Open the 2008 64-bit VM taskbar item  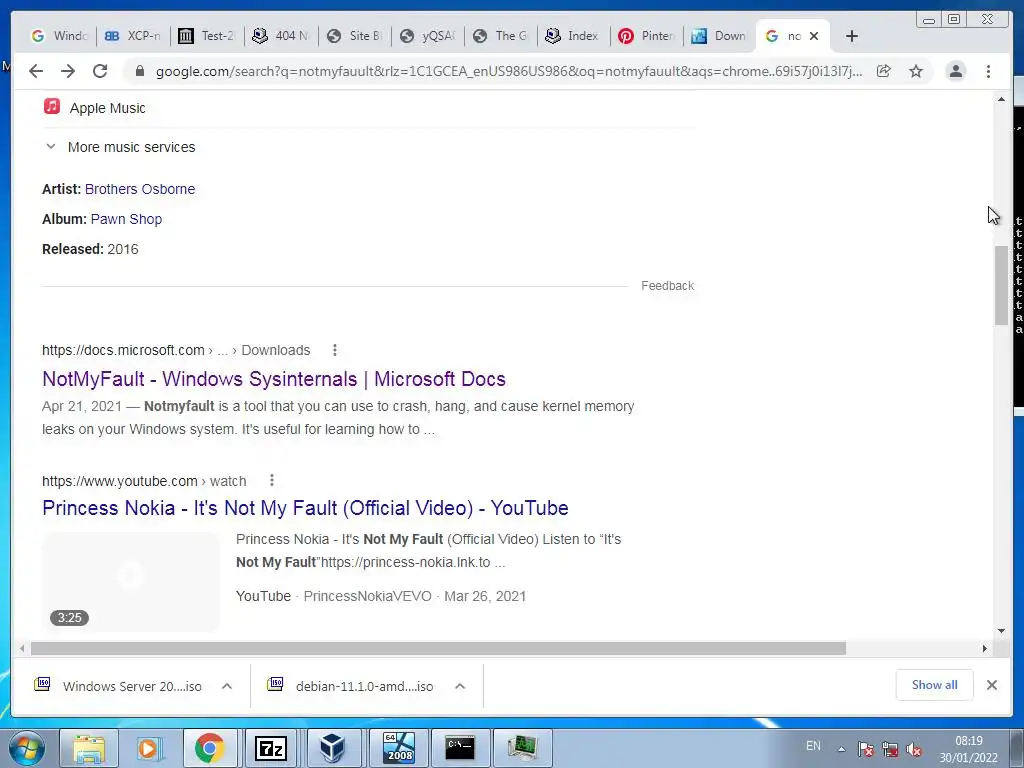click(399, 748)
